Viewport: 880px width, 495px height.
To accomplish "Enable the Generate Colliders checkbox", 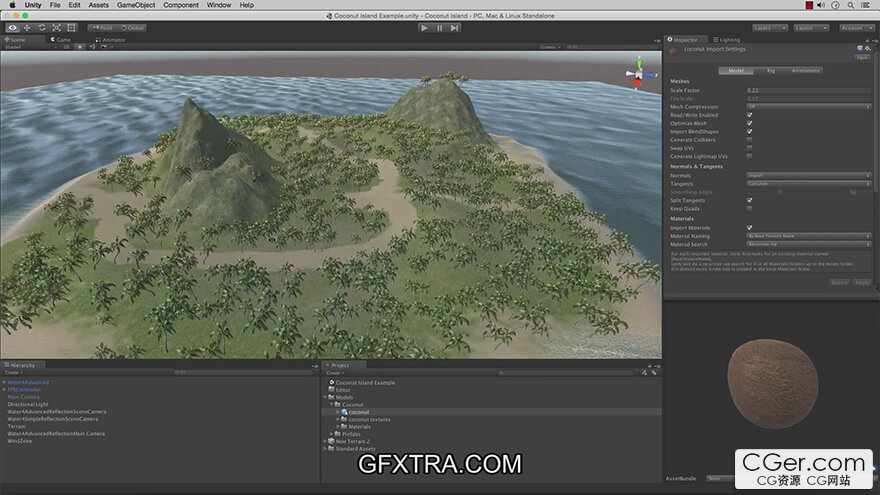I will click(749, 140).
